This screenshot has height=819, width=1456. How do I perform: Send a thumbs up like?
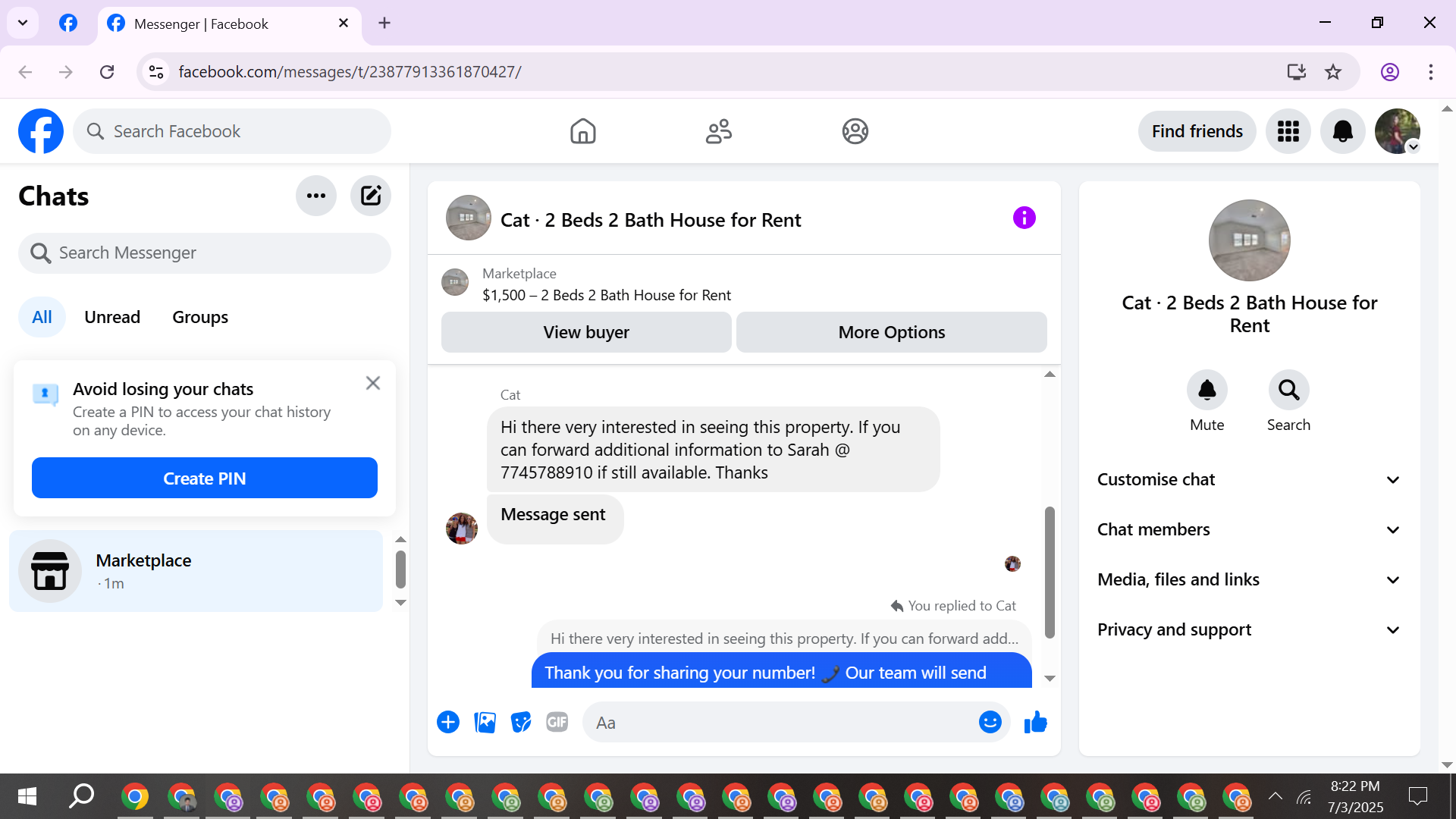[x=1035, y=723]
